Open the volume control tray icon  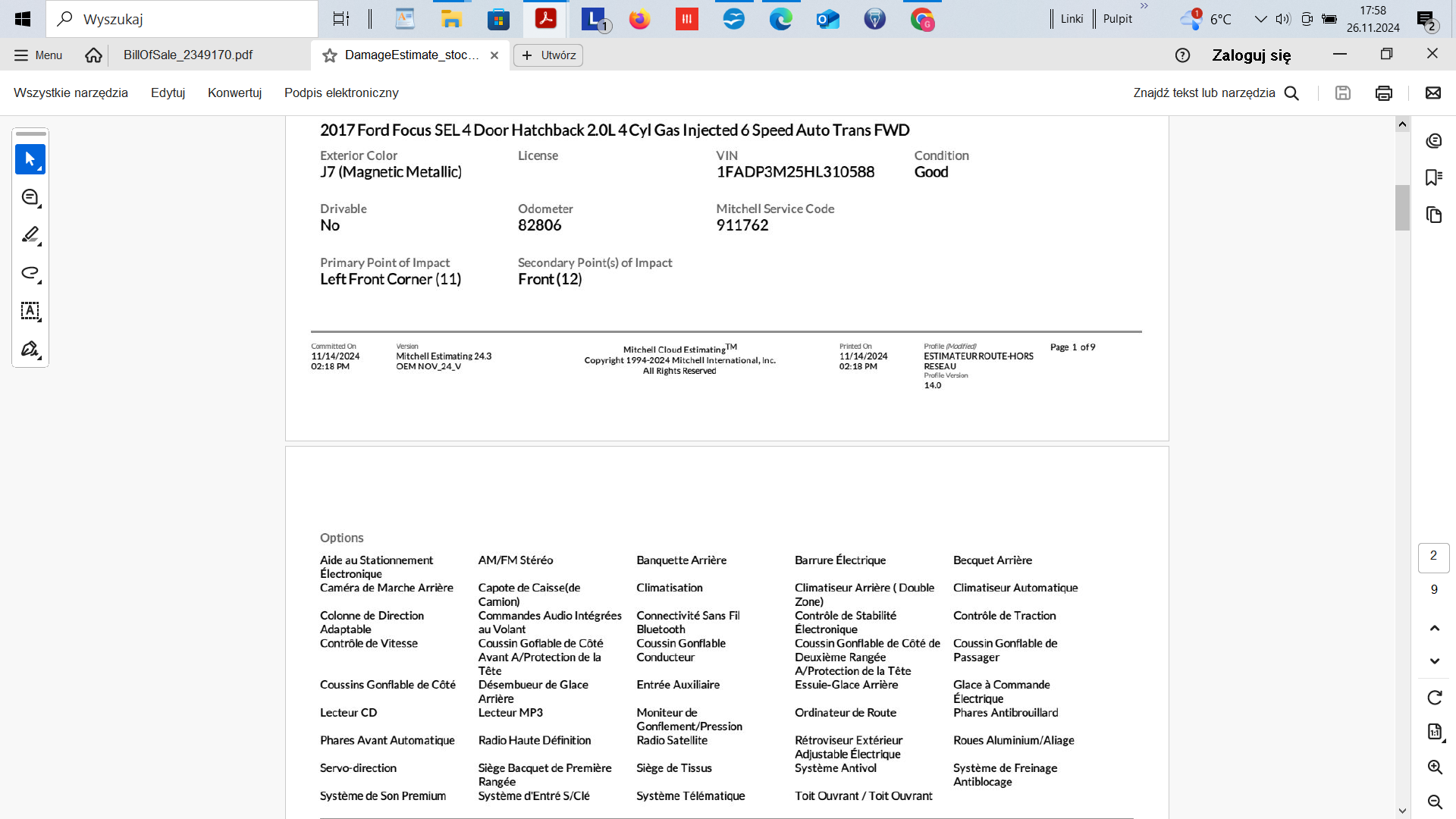tap(1283, 19)
